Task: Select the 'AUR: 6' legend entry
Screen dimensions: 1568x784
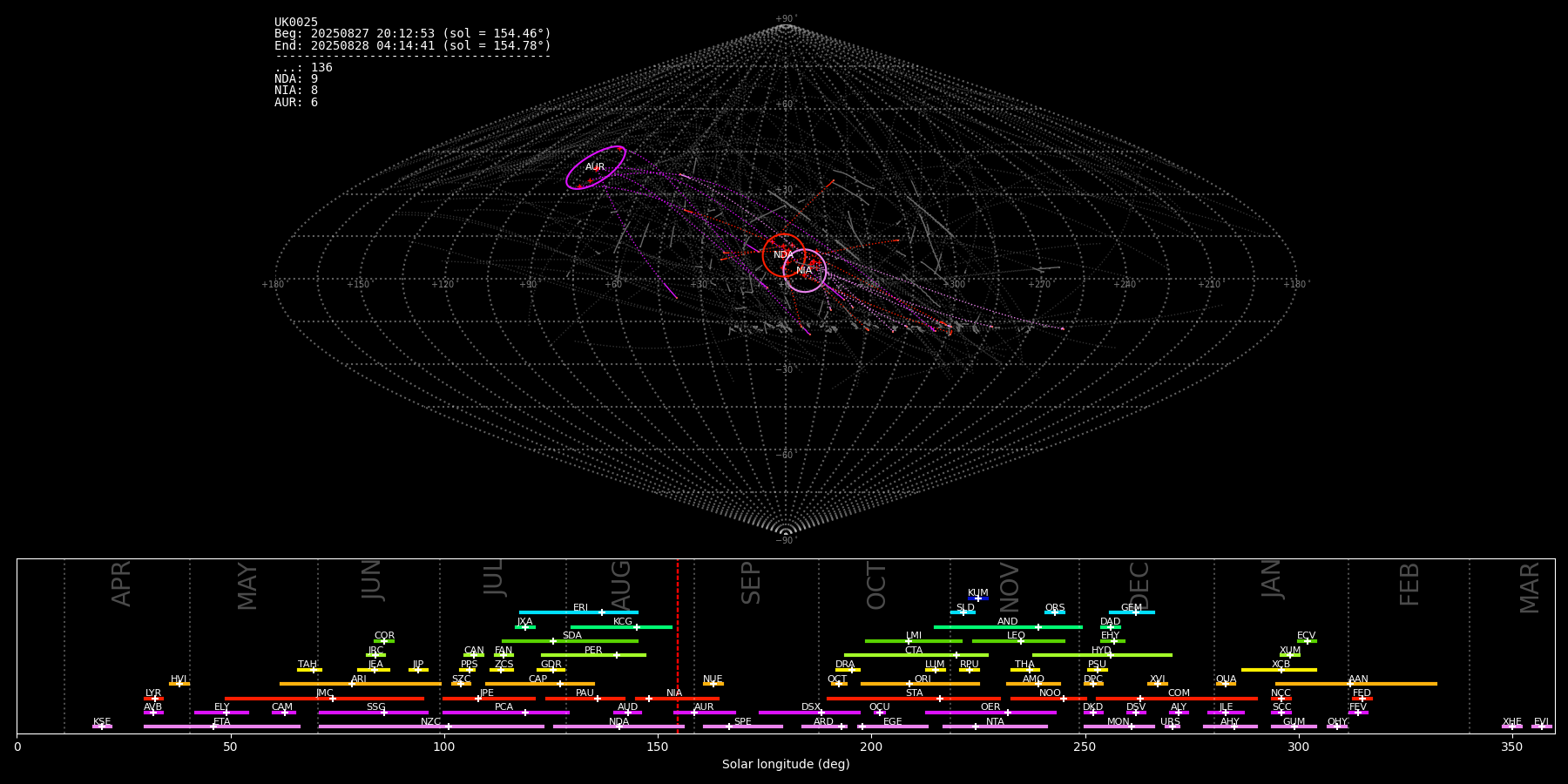Action: click(x=296, y=103)
